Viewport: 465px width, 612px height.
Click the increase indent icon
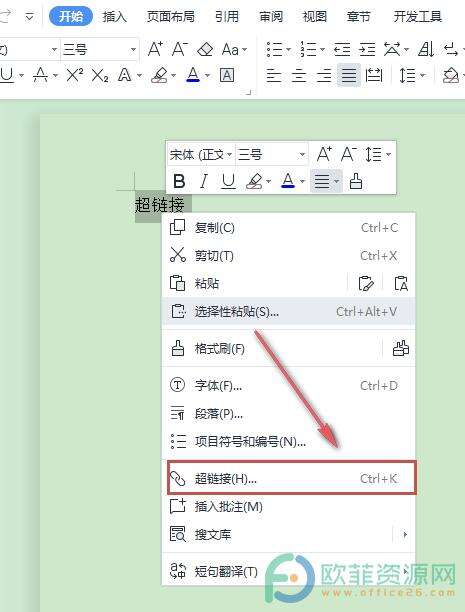pos(367,50)
